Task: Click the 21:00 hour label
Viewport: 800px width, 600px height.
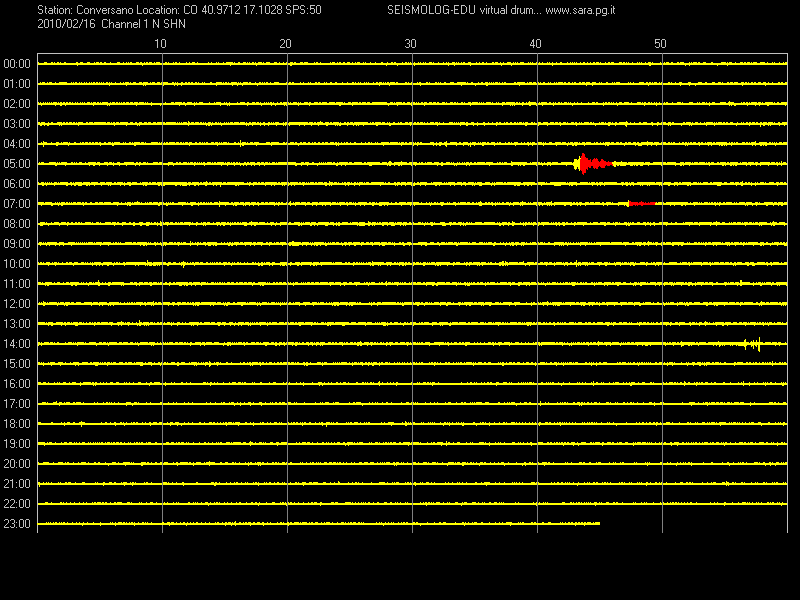Action: pos(17,484)
